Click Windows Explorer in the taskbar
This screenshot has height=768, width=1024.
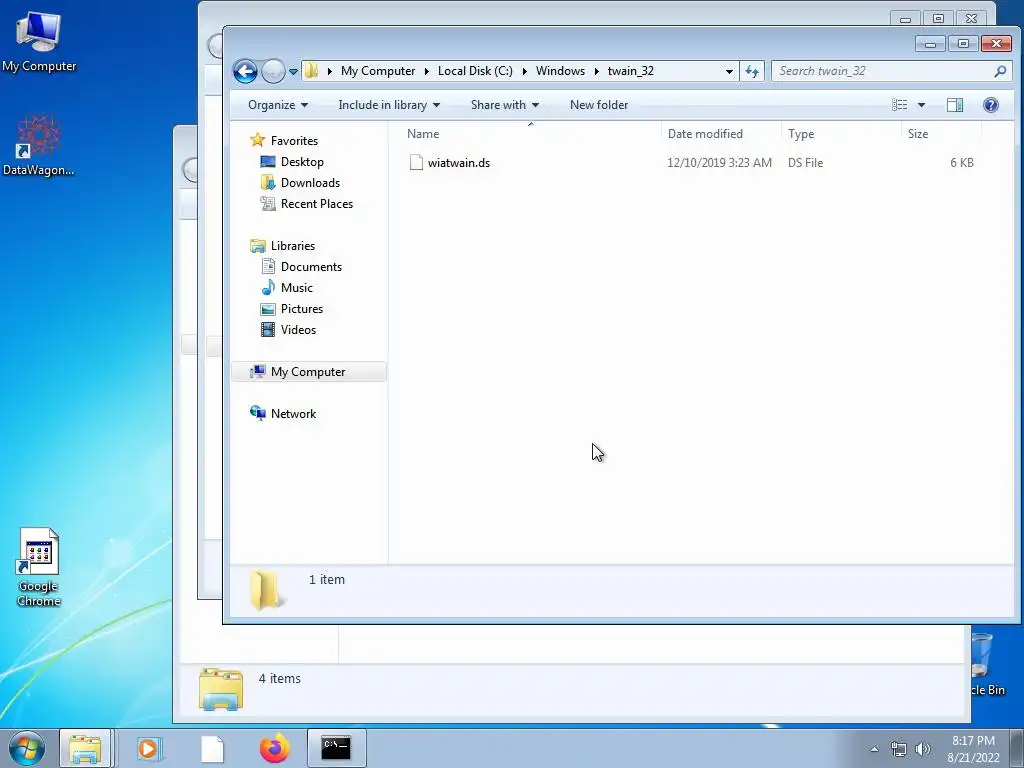tap(85, 748)
